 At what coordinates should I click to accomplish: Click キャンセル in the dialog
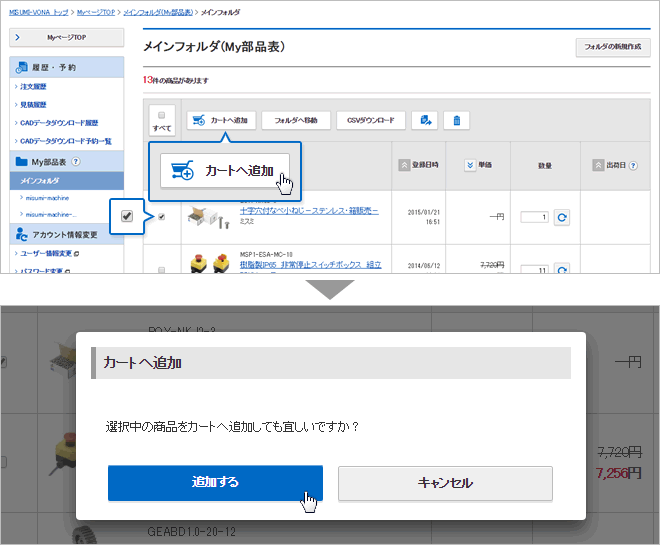click(x=445, y=482)
